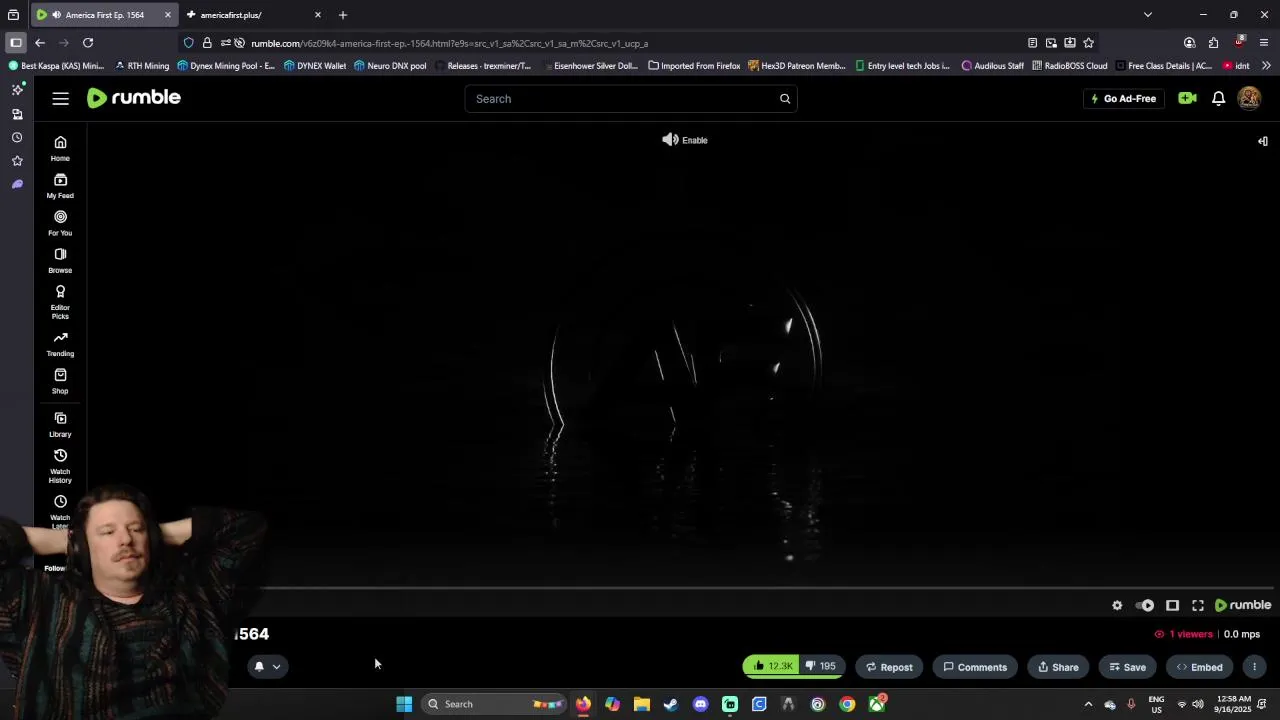This screenshot has width=1280, height=720.
Task: Reload the current page
Action: click(x=88, y=43)
